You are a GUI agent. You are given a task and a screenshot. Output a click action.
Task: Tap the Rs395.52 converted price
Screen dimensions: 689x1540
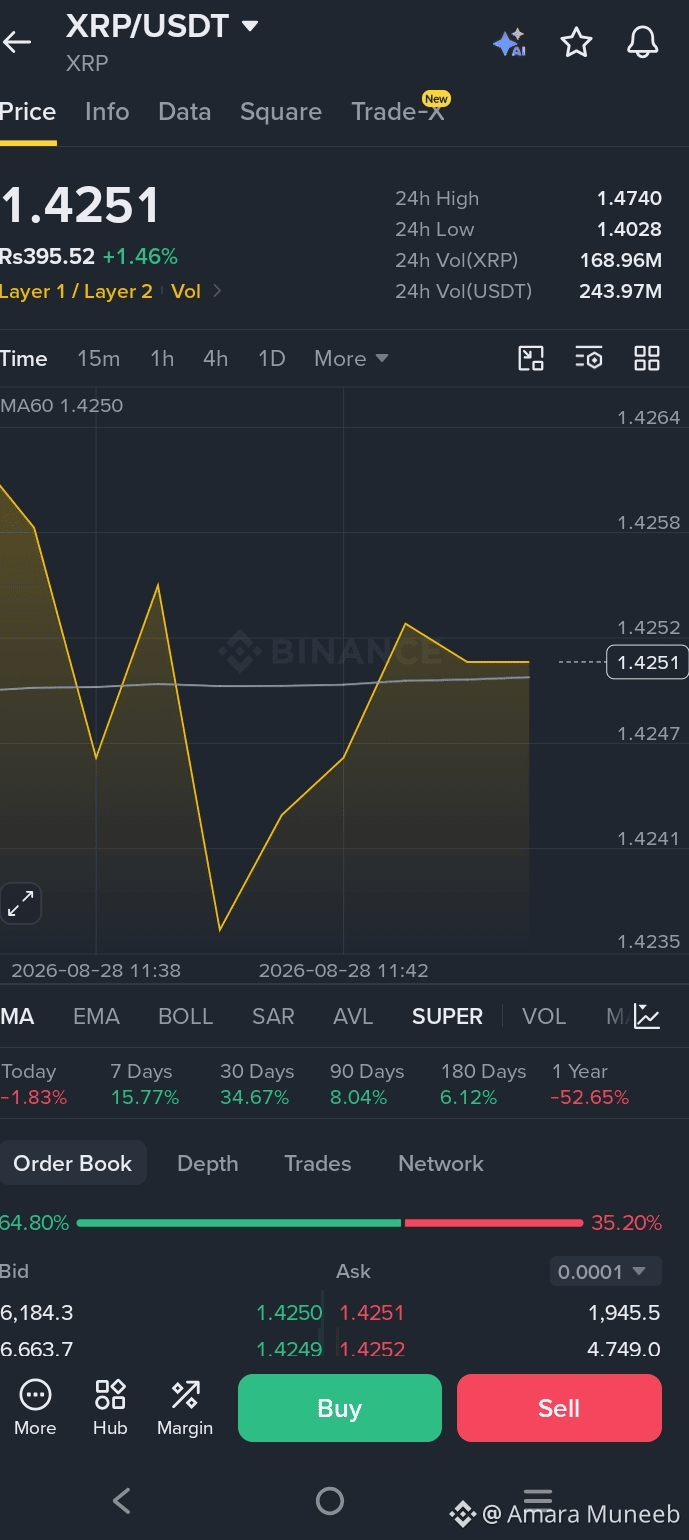47,257
